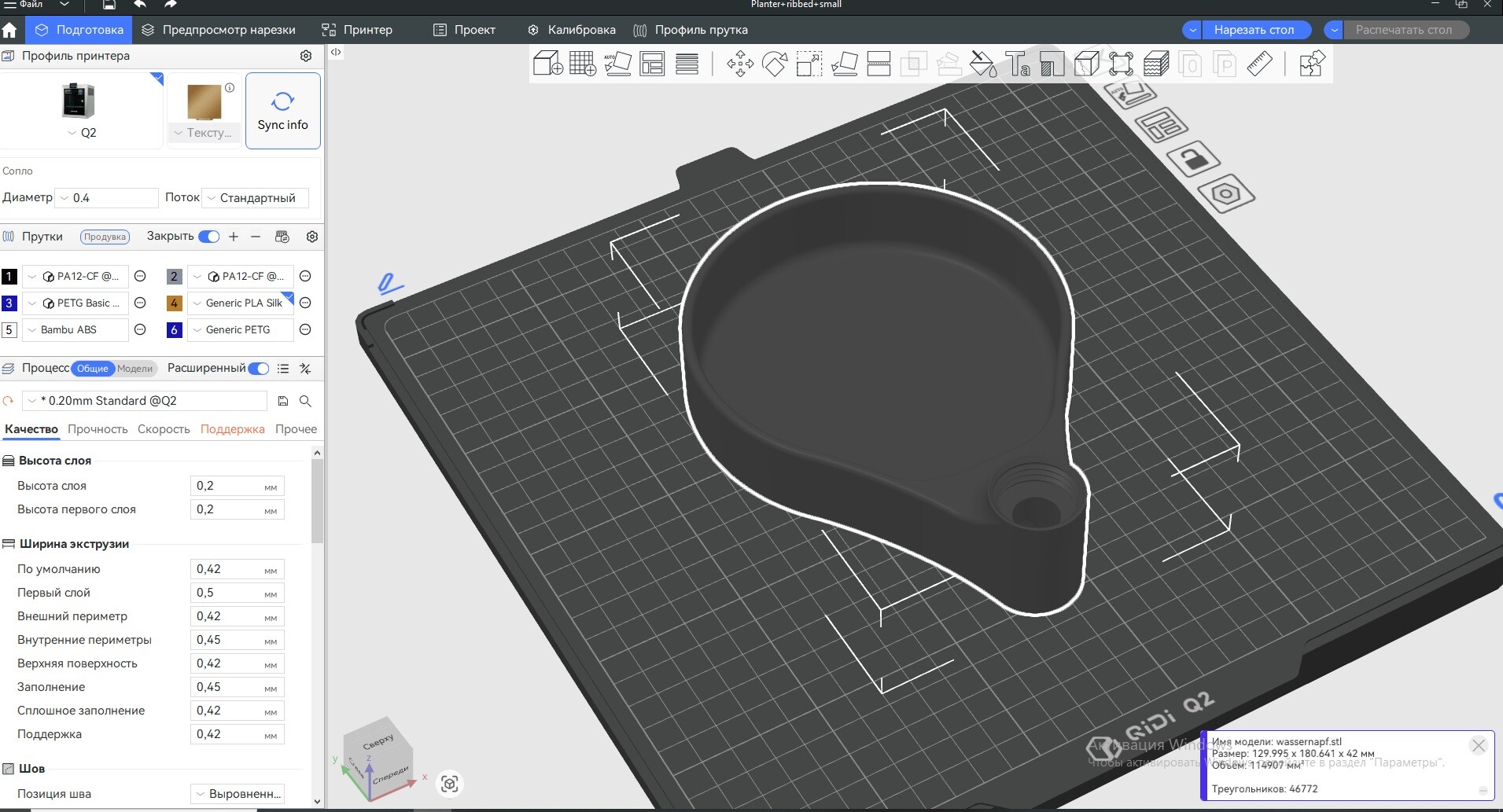Open the Калибровка menu
Viewport: 1503px width, 812px height.
(x=572, y=30)
